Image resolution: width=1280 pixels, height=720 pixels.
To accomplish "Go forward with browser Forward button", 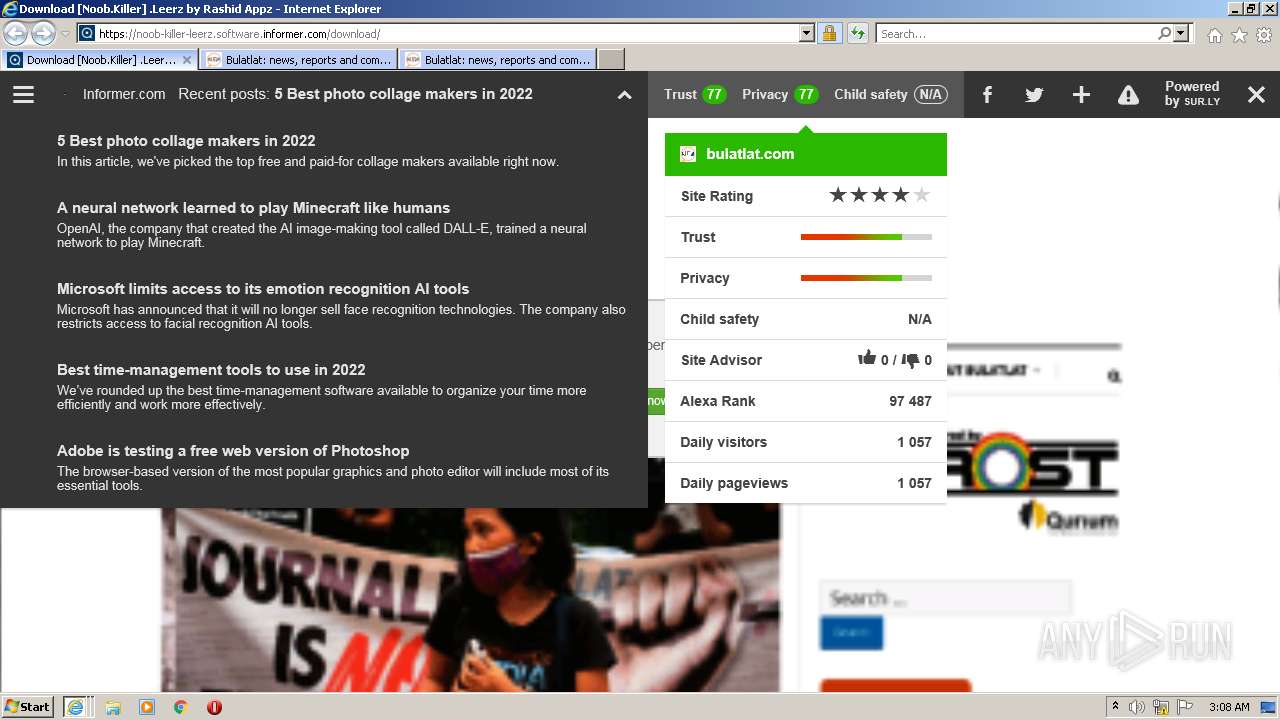I will (43, 33).
